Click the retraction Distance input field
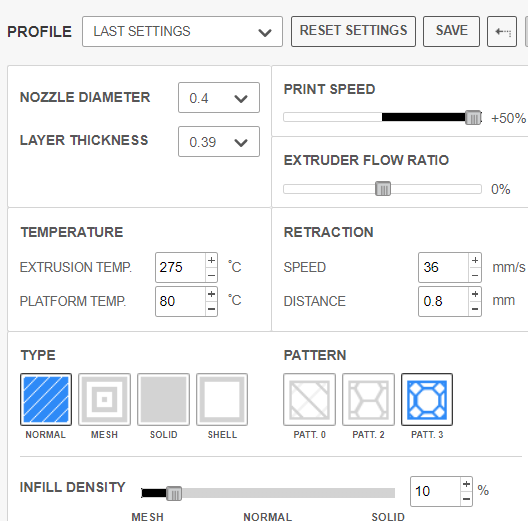 443,301
